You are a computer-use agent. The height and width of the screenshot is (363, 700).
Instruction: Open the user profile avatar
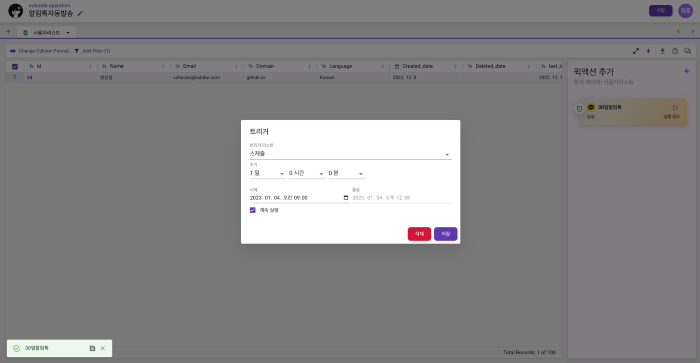pos(685,11)
